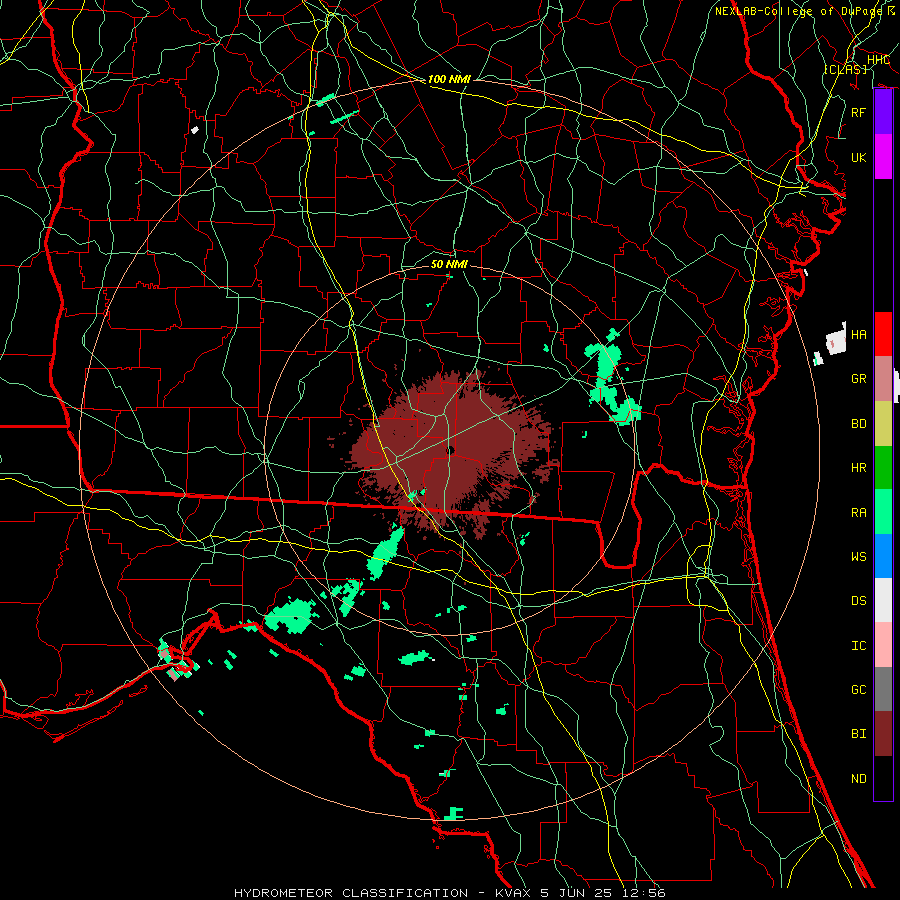Viewport: 900px width, 900px height.
Task: Click the BD yellow legend swatch
Action: point(883,423)
